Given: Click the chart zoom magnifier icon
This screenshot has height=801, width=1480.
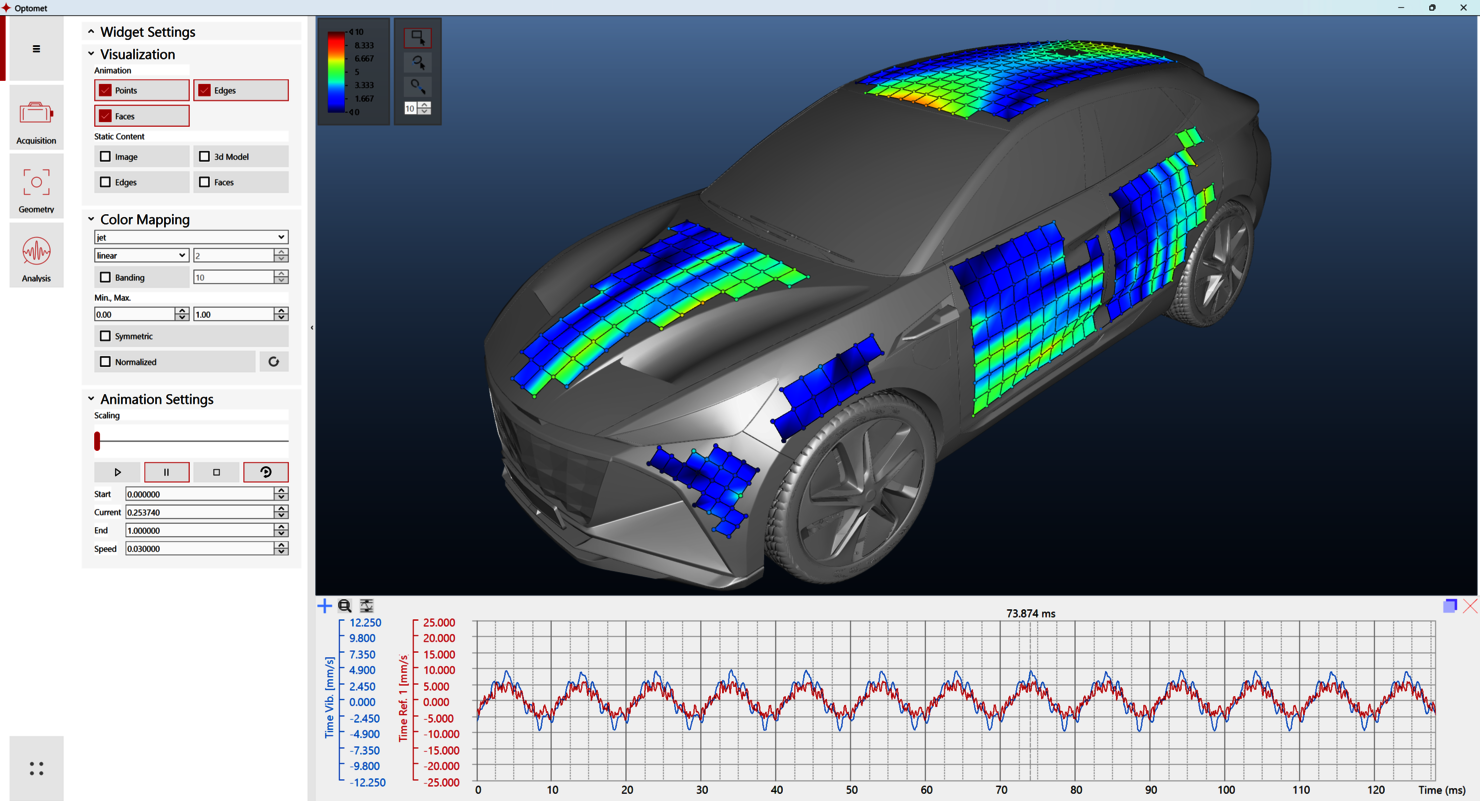Looking at the screenshot, I should (x=345, y=606).
